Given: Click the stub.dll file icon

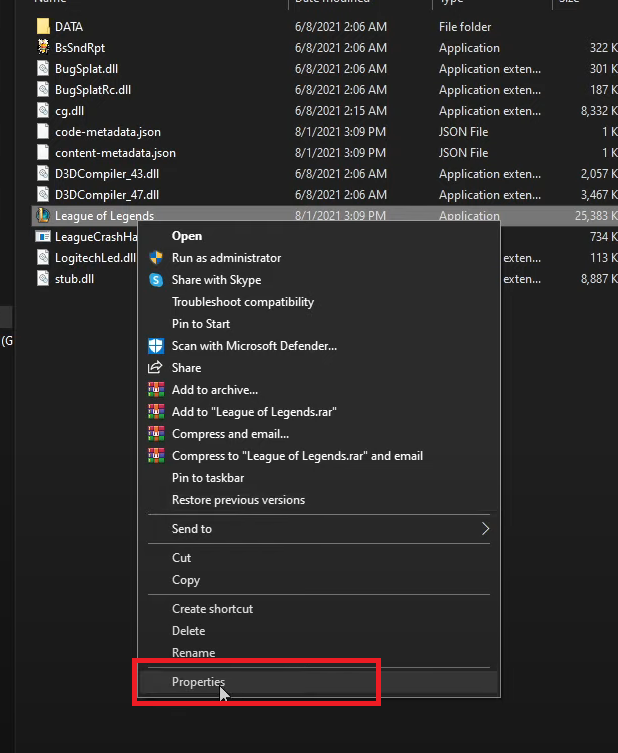Looking at the screenshot, I should pyautogui.click(x=43, y=279).
